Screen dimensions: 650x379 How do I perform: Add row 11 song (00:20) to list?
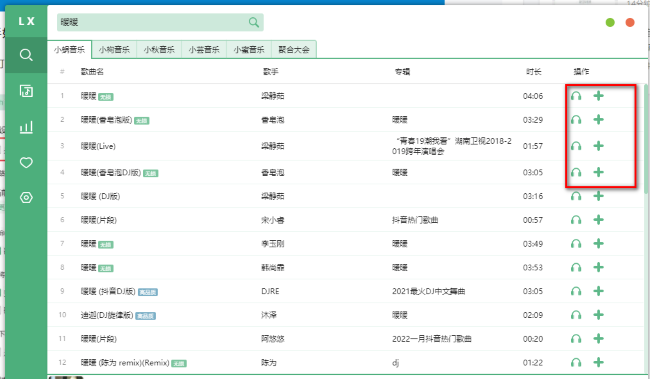598,339
